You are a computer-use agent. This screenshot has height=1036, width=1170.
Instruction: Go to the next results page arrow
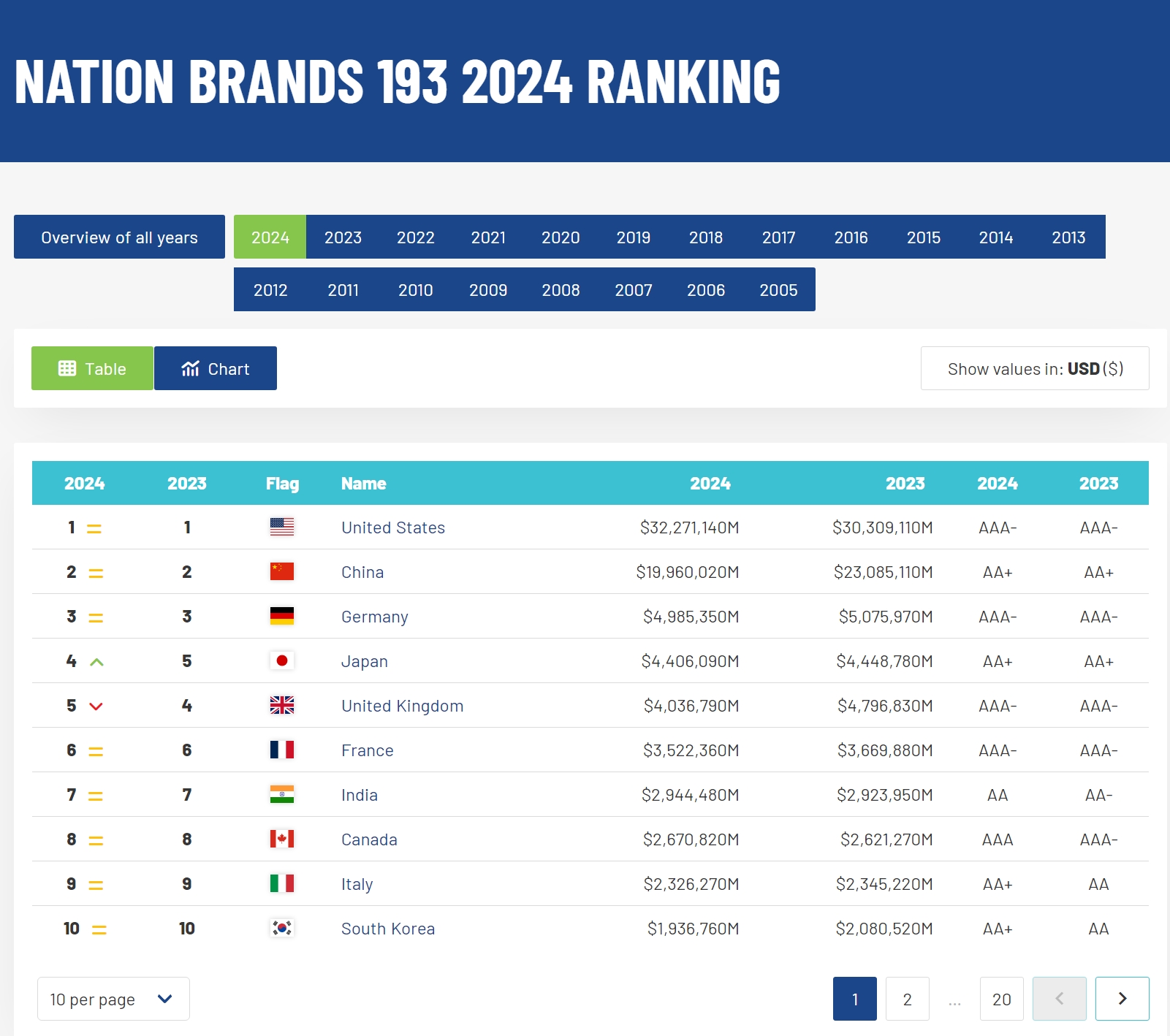(x=1122, y=999)
